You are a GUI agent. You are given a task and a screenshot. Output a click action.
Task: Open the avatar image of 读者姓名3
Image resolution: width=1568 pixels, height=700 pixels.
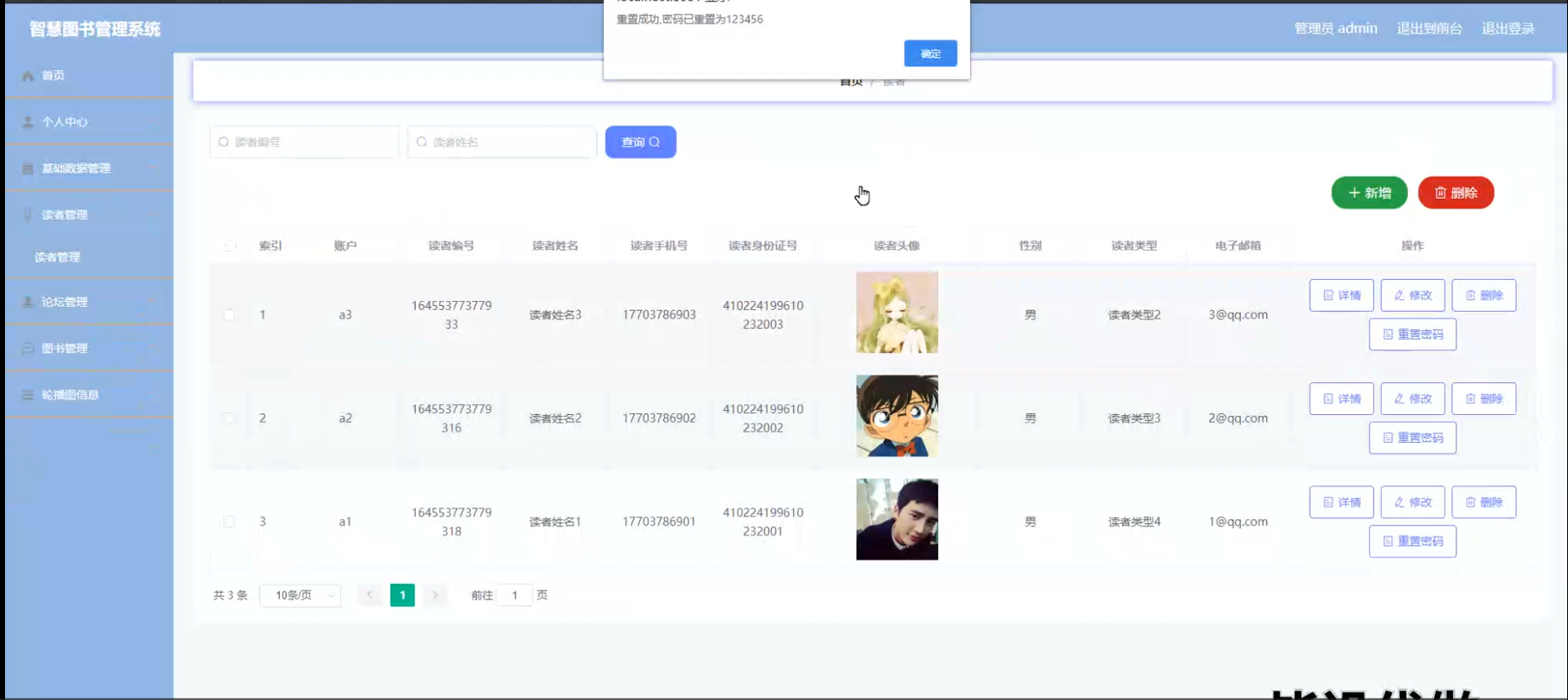tap(897, 313)
